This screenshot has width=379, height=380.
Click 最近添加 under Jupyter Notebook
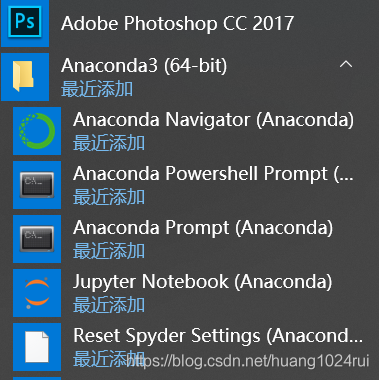(x=109, y=305)
